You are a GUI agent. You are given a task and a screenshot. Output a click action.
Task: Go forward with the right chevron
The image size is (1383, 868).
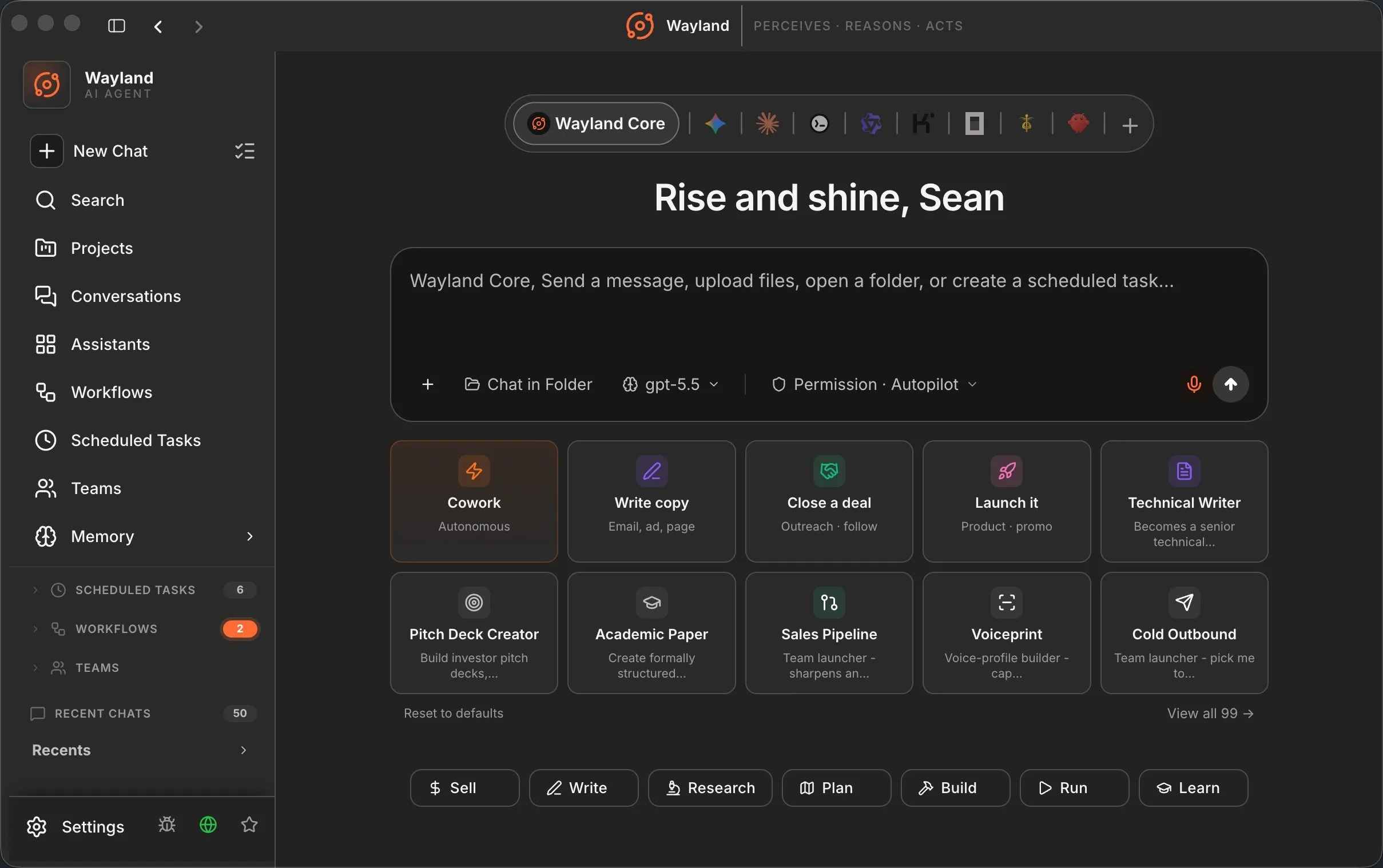tap(198, 26)
